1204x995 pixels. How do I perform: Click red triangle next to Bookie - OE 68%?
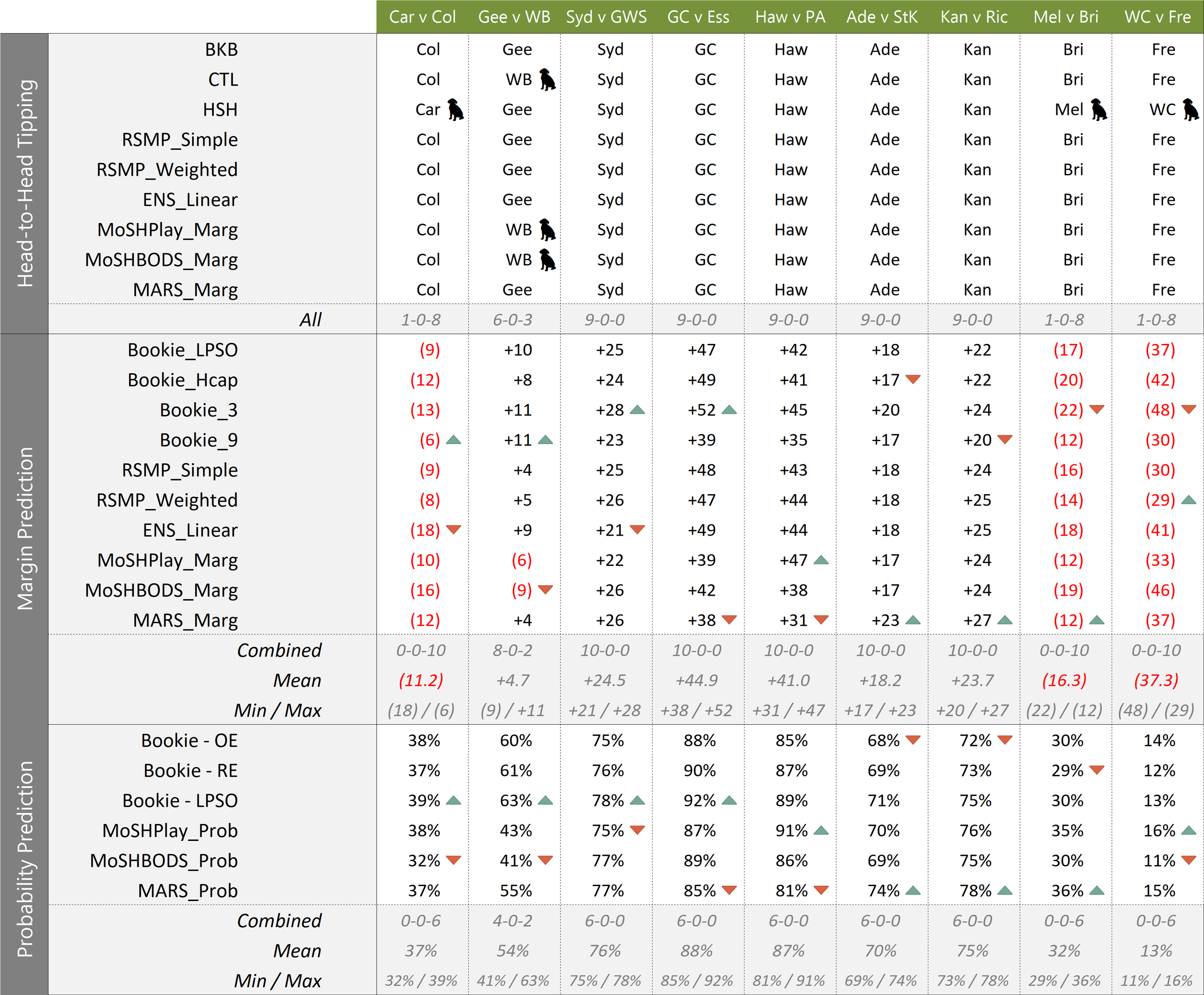913,740
